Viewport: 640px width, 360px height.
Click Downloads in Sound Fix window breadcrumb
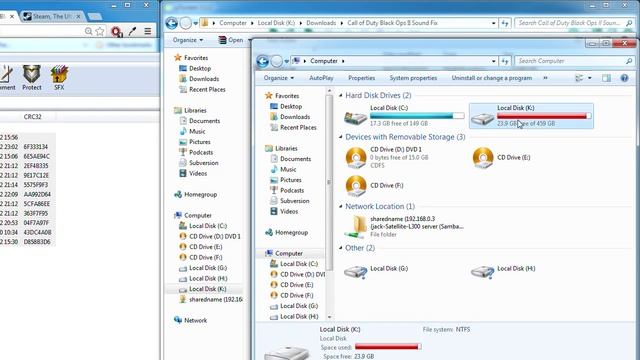(x=321, y=23)
